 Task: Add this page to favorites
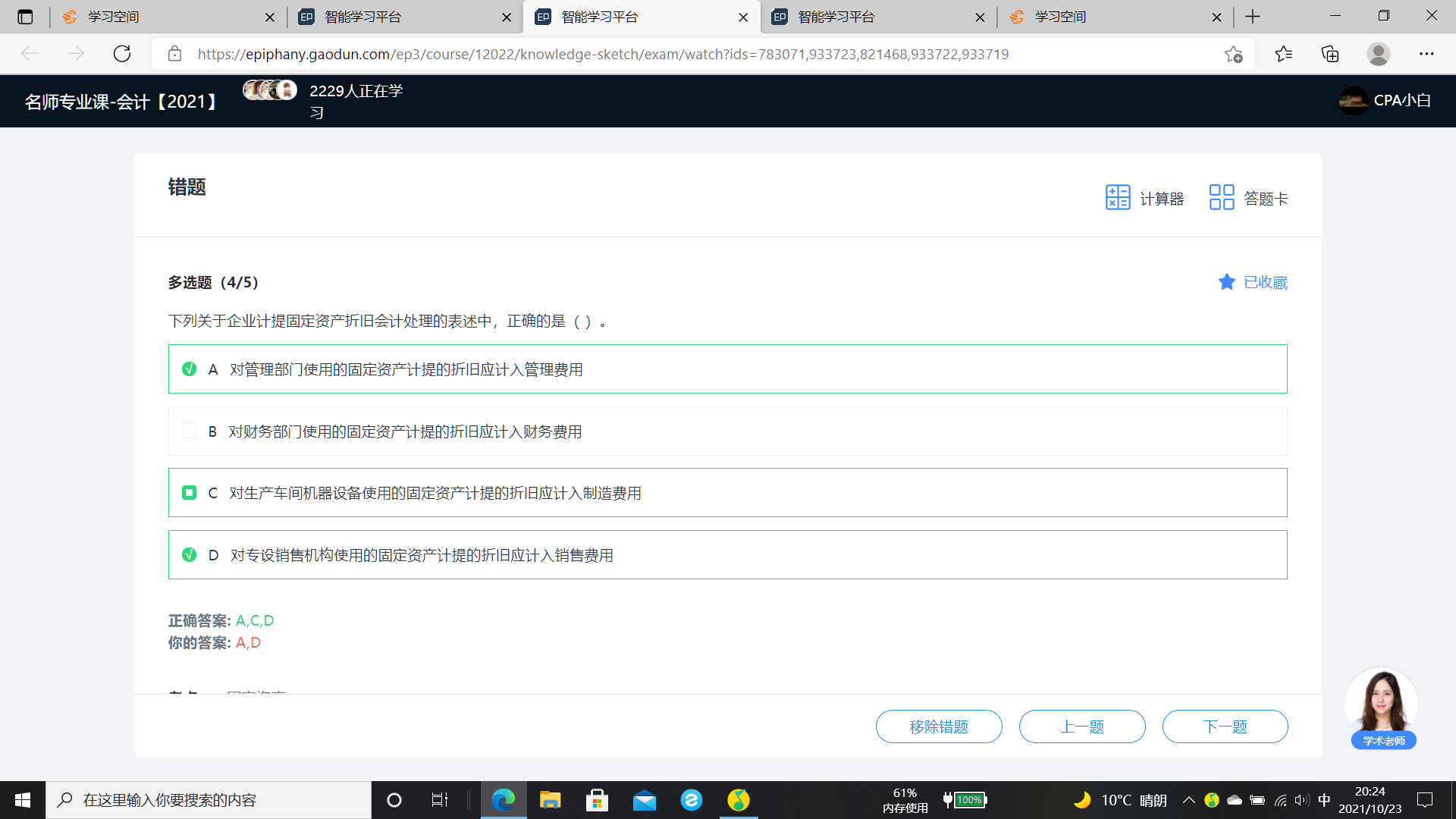click(x=1234, y=54)
